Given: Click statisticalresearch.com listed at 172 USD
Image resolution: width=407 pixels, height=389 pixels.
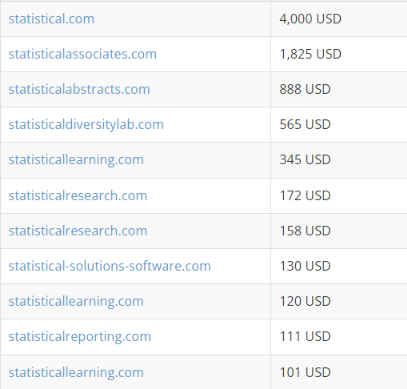Looking at the screenshot, I should pos(78,195).
